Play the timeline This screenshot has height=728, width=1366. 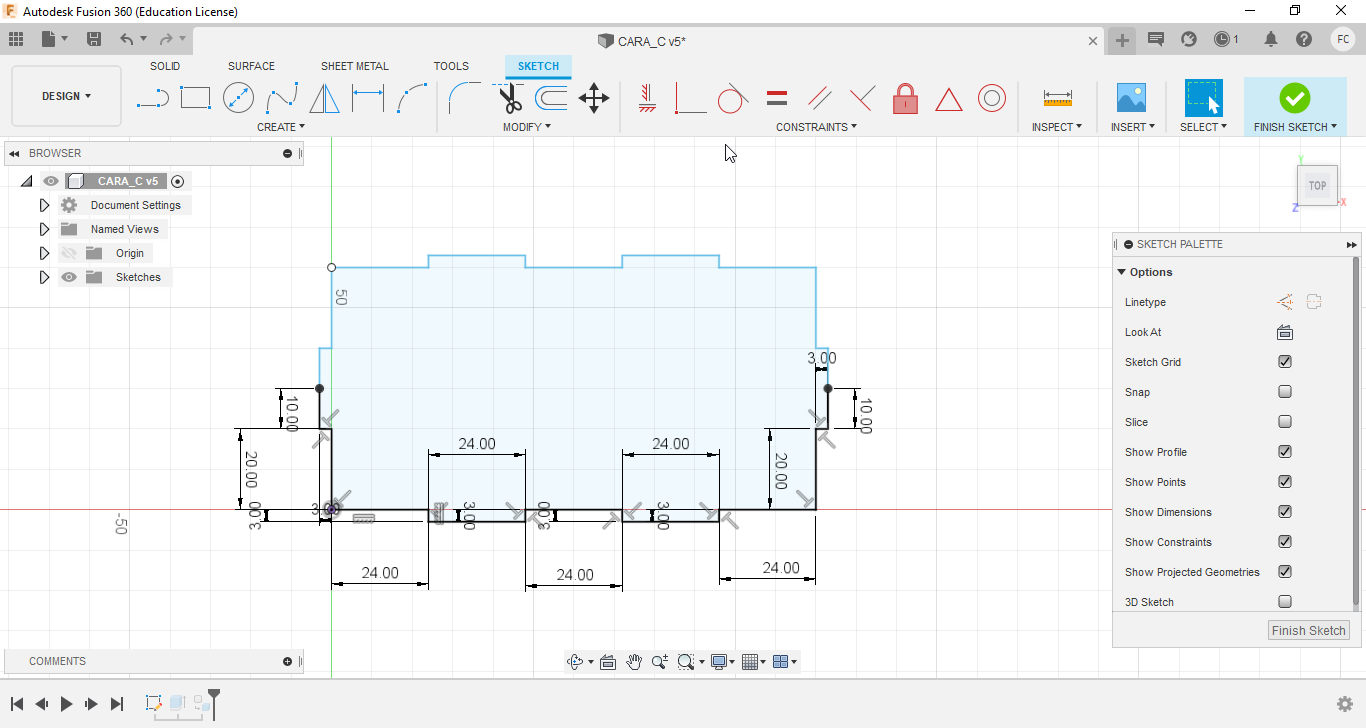[67, 704]
